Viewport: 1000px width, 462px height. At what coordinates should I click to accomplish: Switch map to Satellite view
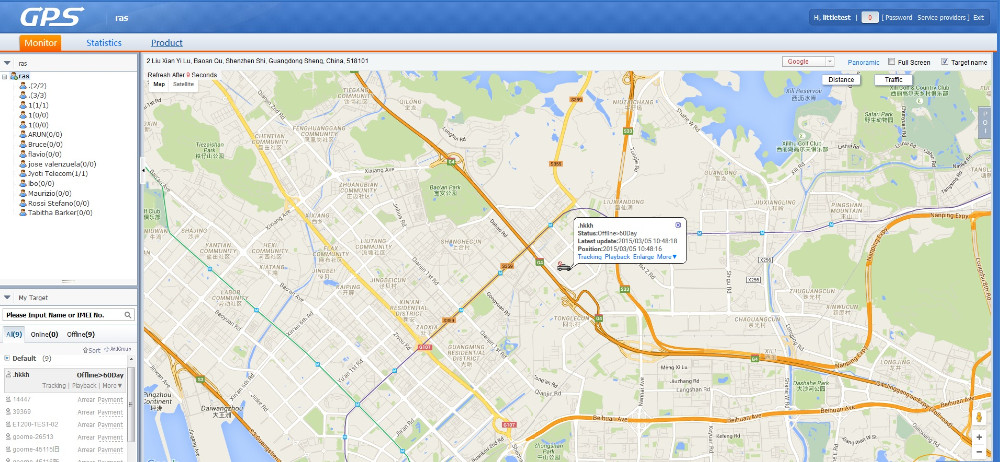(x=184, y=85)
